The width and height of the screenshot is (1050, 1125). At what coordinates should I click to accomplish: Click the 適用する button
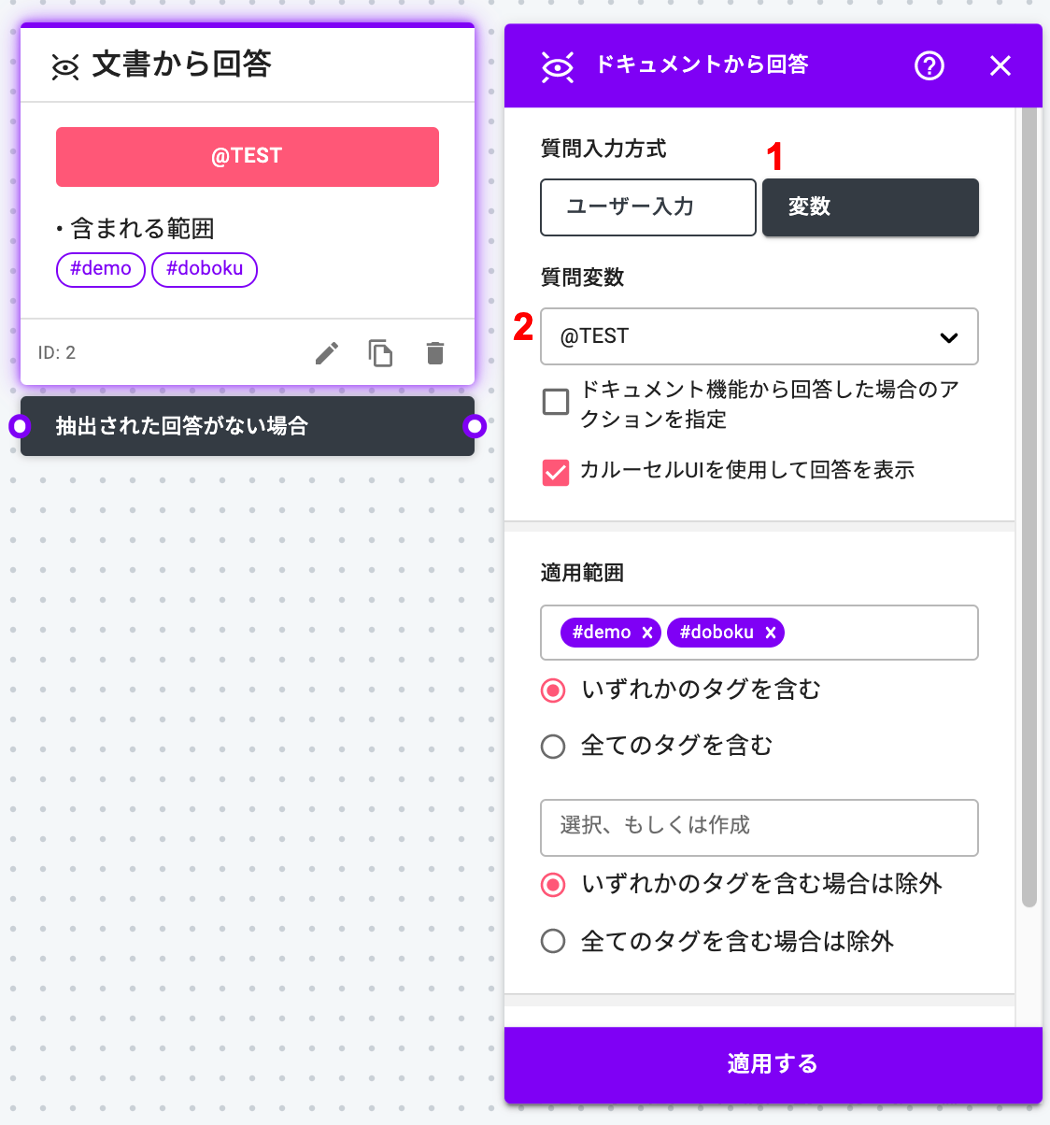coord(773,1065)
